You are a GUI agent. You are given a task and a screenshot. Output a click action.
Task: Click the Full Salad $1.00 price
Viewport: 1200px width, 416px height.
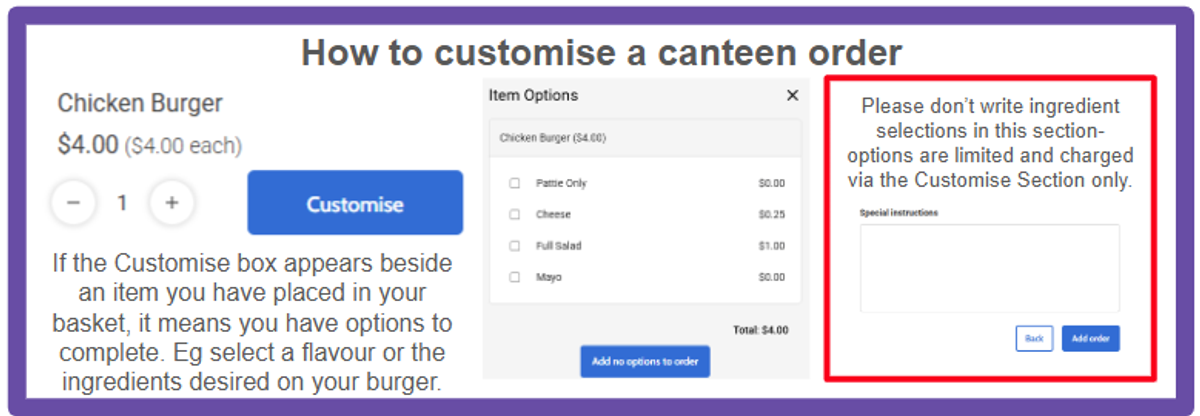(772, 245)
